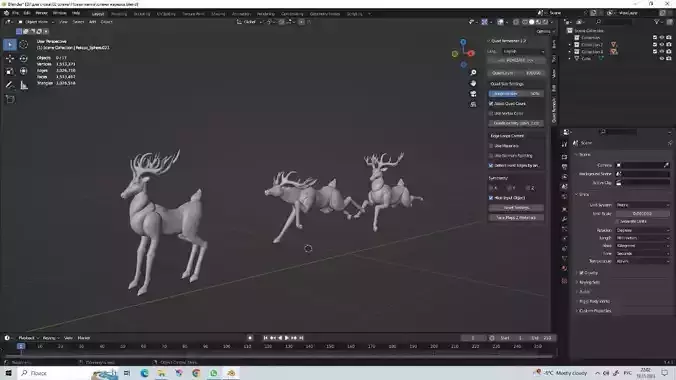Open the Rotation units dropdown
The image size is (676, 380).
pyautogui.click(x=643, y=230)
